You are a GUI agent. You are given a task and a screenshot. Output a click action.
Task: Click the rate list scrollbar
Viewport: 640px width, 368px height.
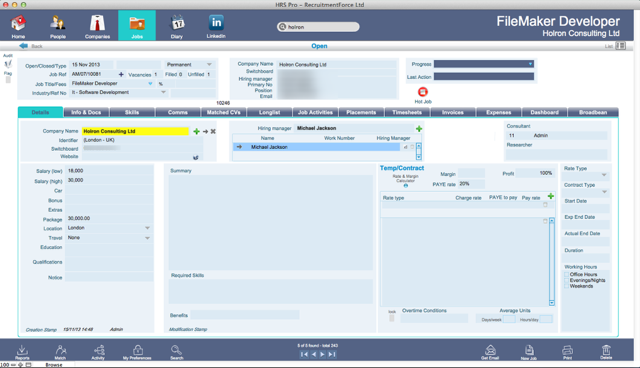coord(552,262)
